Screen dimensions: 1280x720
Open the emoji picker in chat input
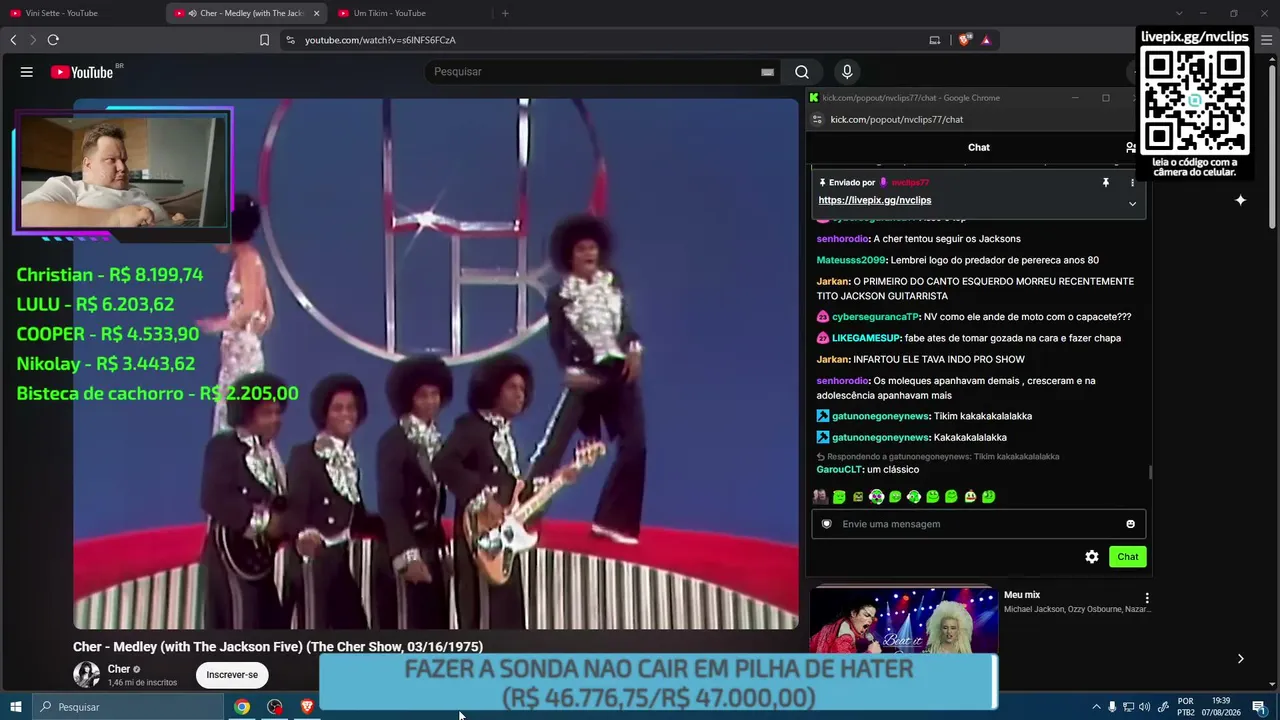coord(1131,524)
